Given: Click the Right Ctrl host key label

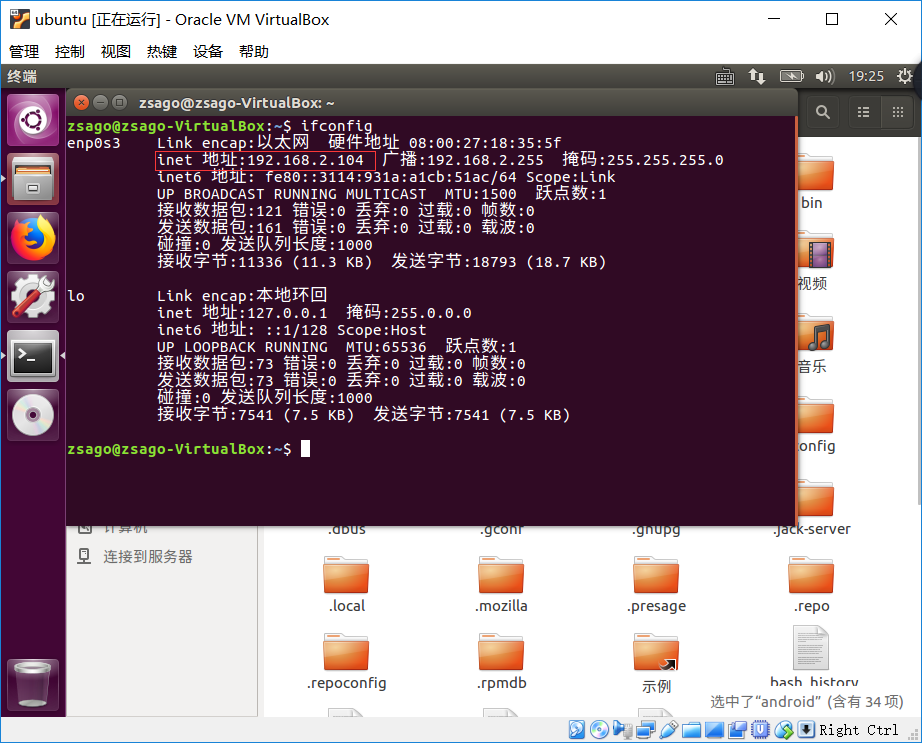Looking at the screenshot, I should point(858,730).
